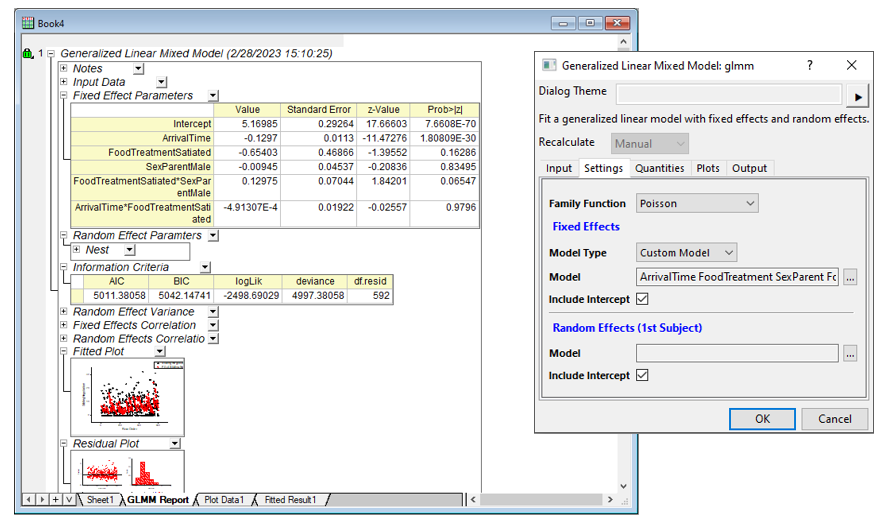Open Information Criteria dropdown arrow
889x523 pixels.
pyautogui.click(x=205, y=267)
